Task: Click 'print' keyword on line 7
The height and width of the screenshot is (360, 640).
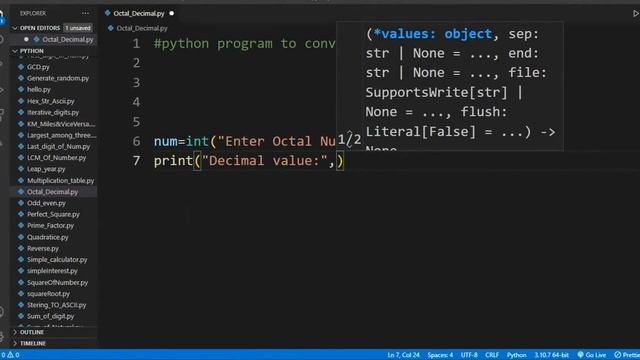Action: coord(173,161)
